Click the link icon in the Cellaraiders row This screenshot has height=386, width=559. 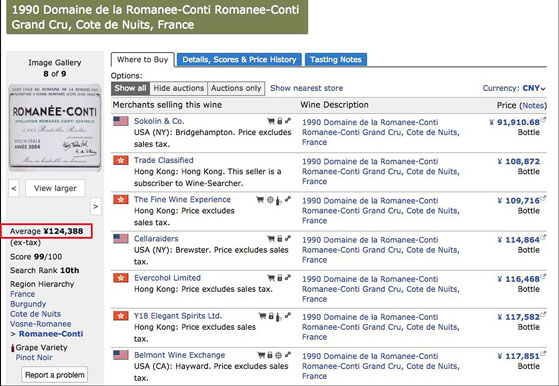[x=288, y=238]
